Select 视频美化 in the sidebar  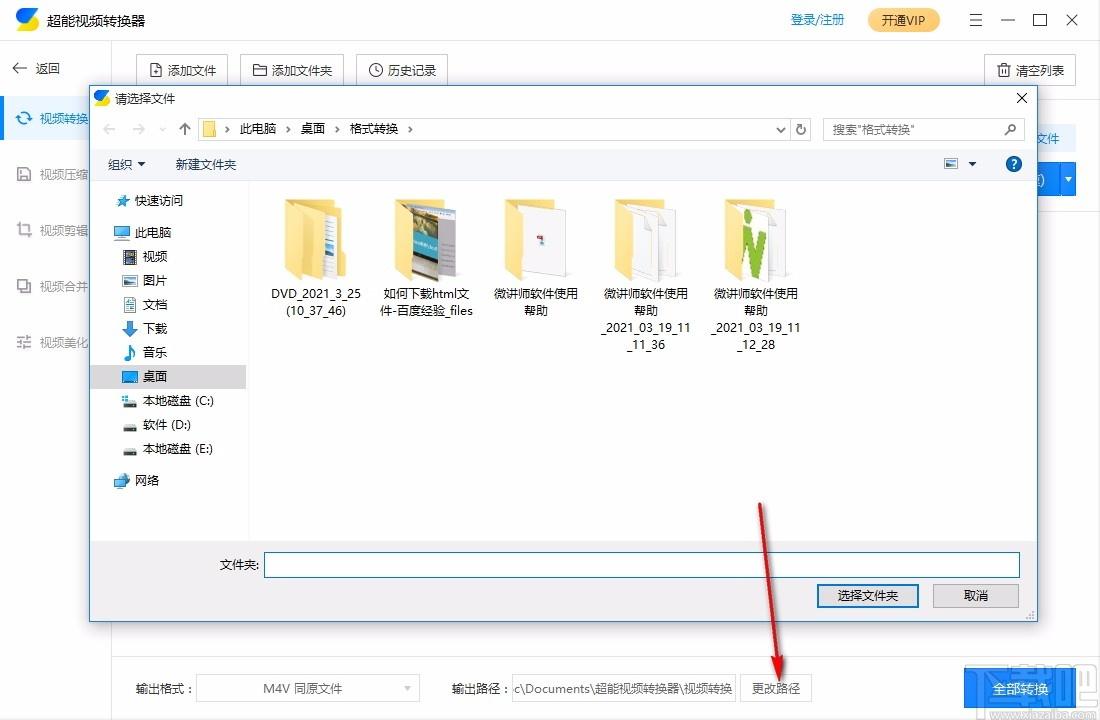click(53, 342)
